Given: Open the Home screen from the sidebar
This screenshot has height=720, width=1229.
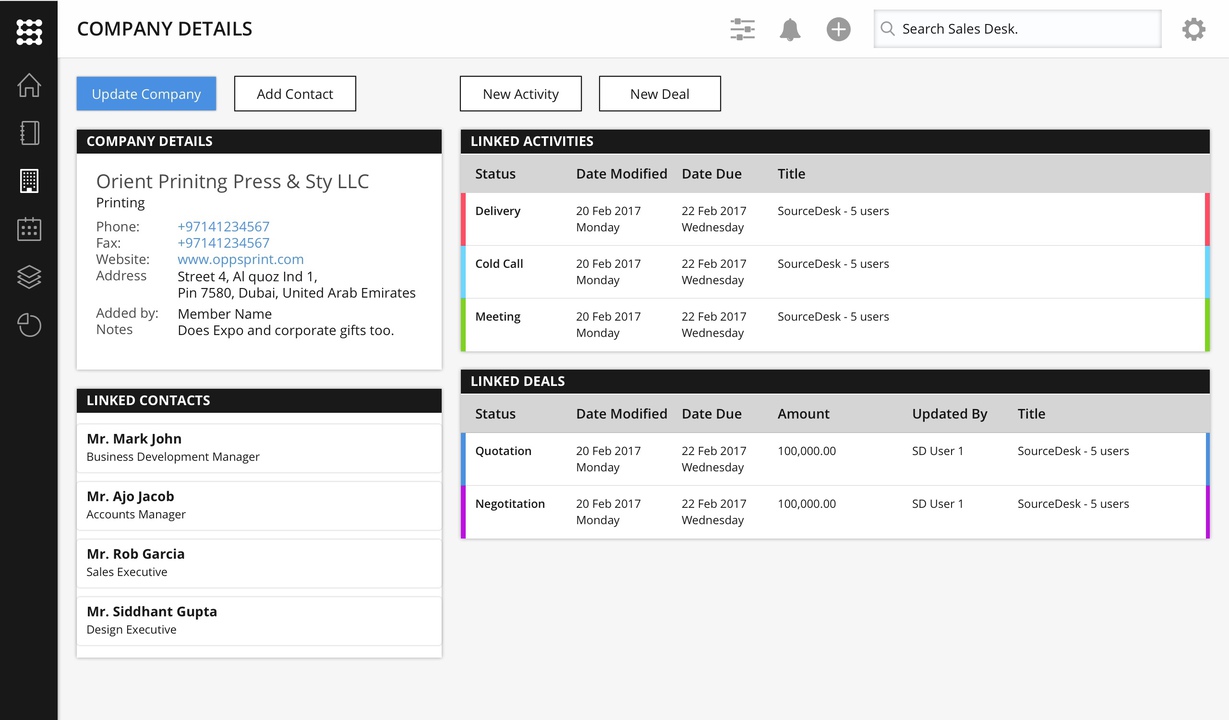Looking at the screenshot, I should coord(29,85).
